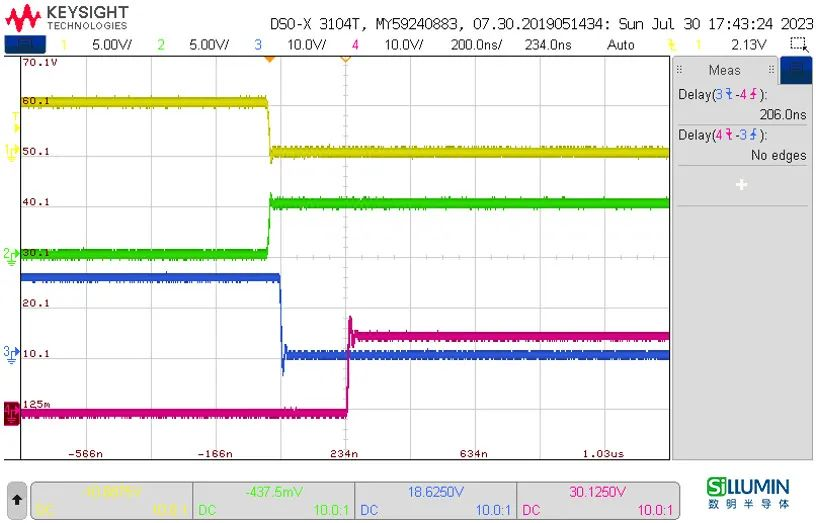Select the rectangular zoom box icon
This screenshot has width=816, height=523.
pos(797,45)
